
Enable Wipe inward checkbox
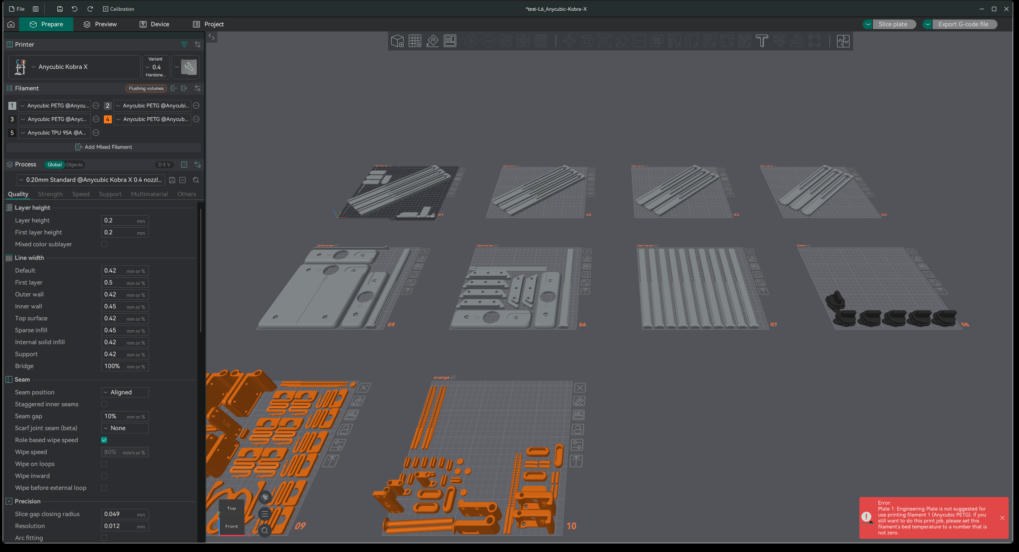(104, 476)
